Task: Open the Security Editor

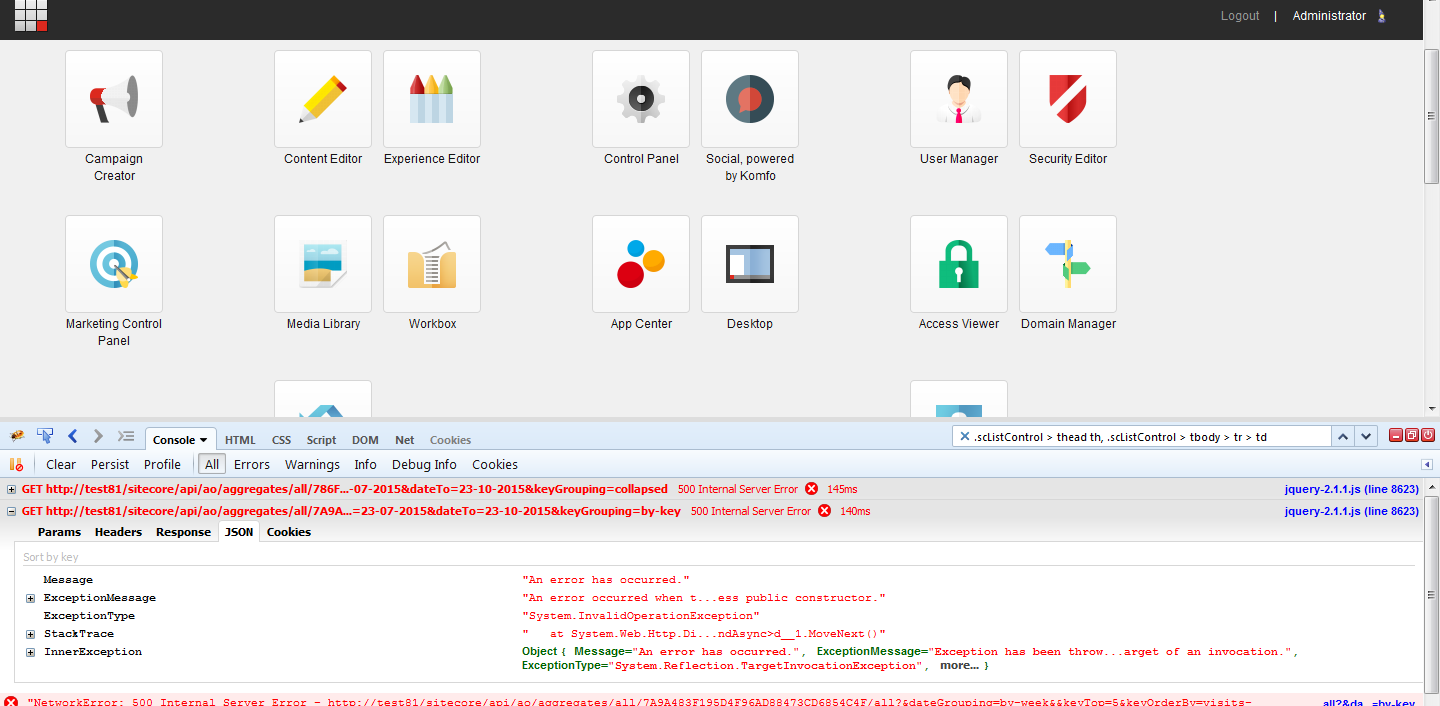Action: click(1067, 98)
